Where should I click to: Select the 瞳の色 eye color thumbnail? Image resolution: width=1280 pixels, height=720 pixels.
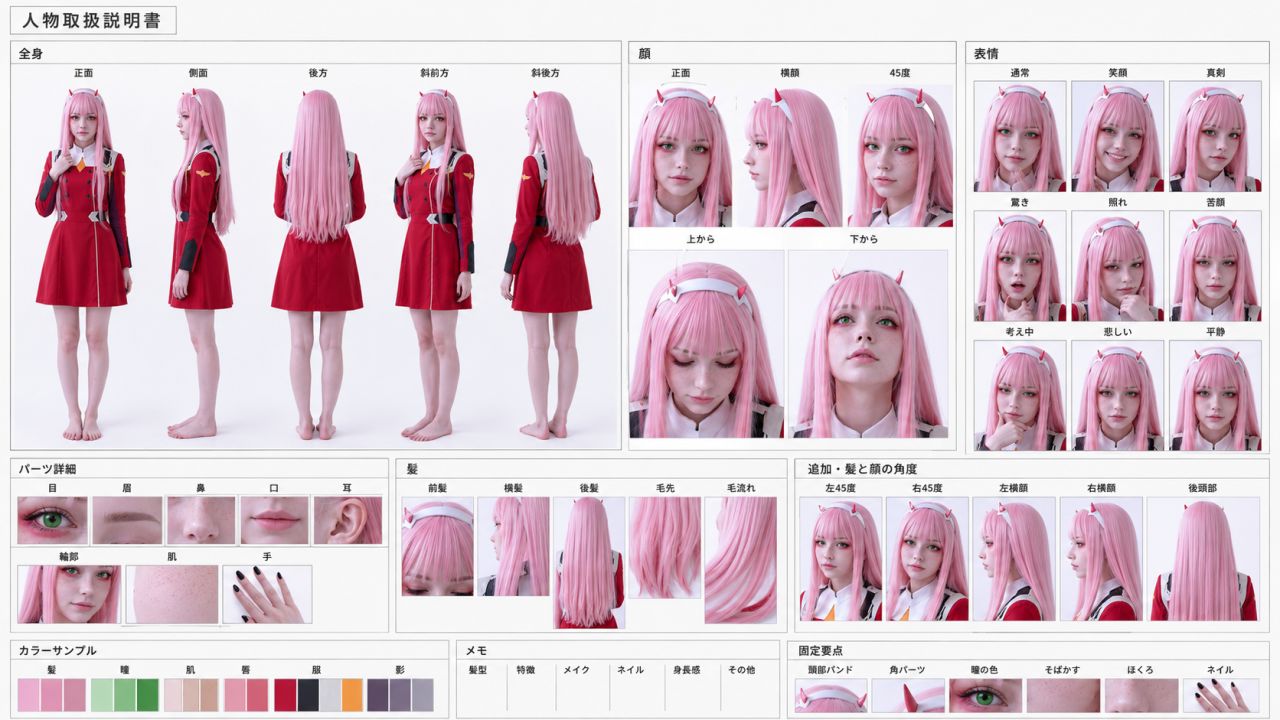click(986, 695)
